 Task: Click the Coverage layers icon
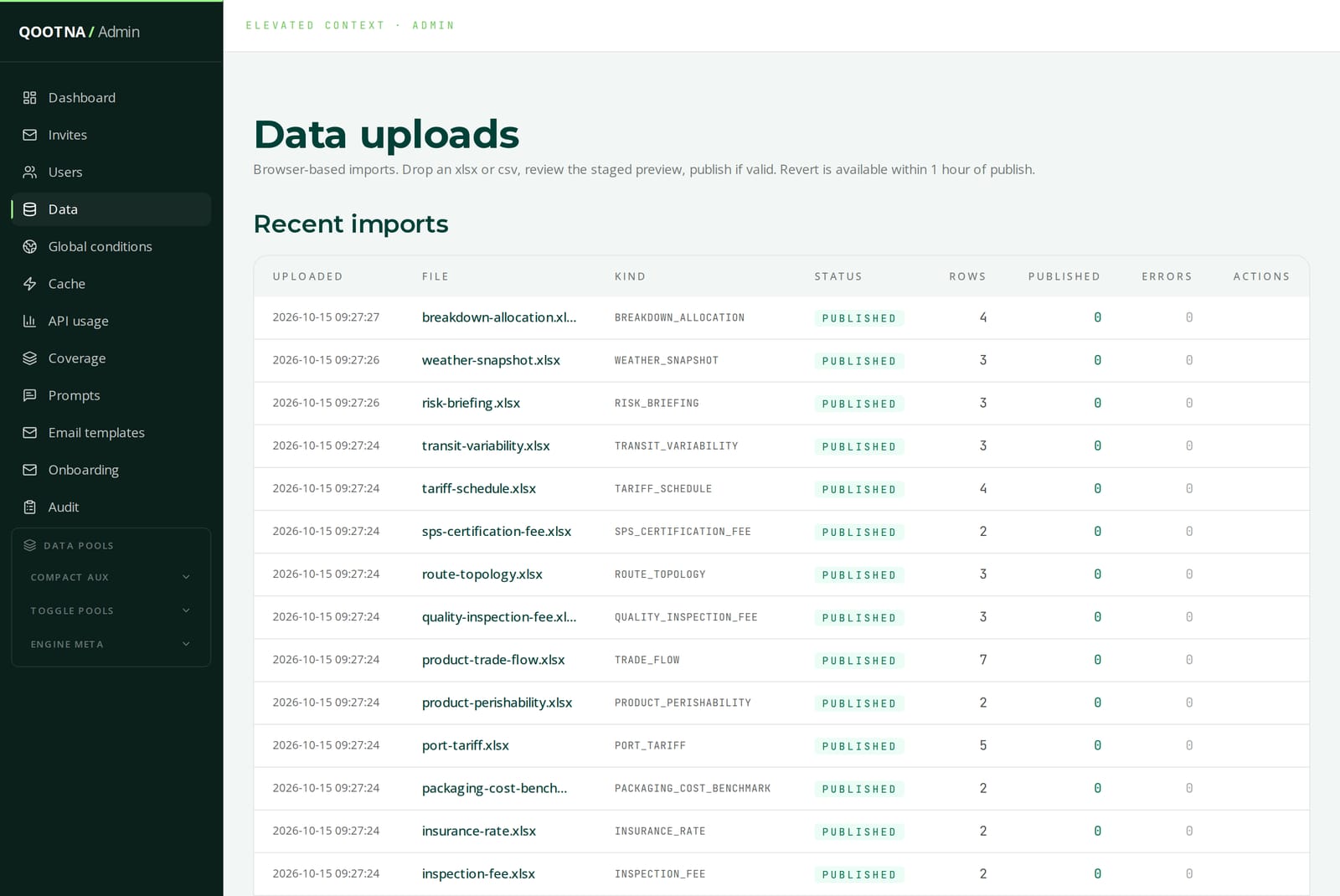click(30, 358)
